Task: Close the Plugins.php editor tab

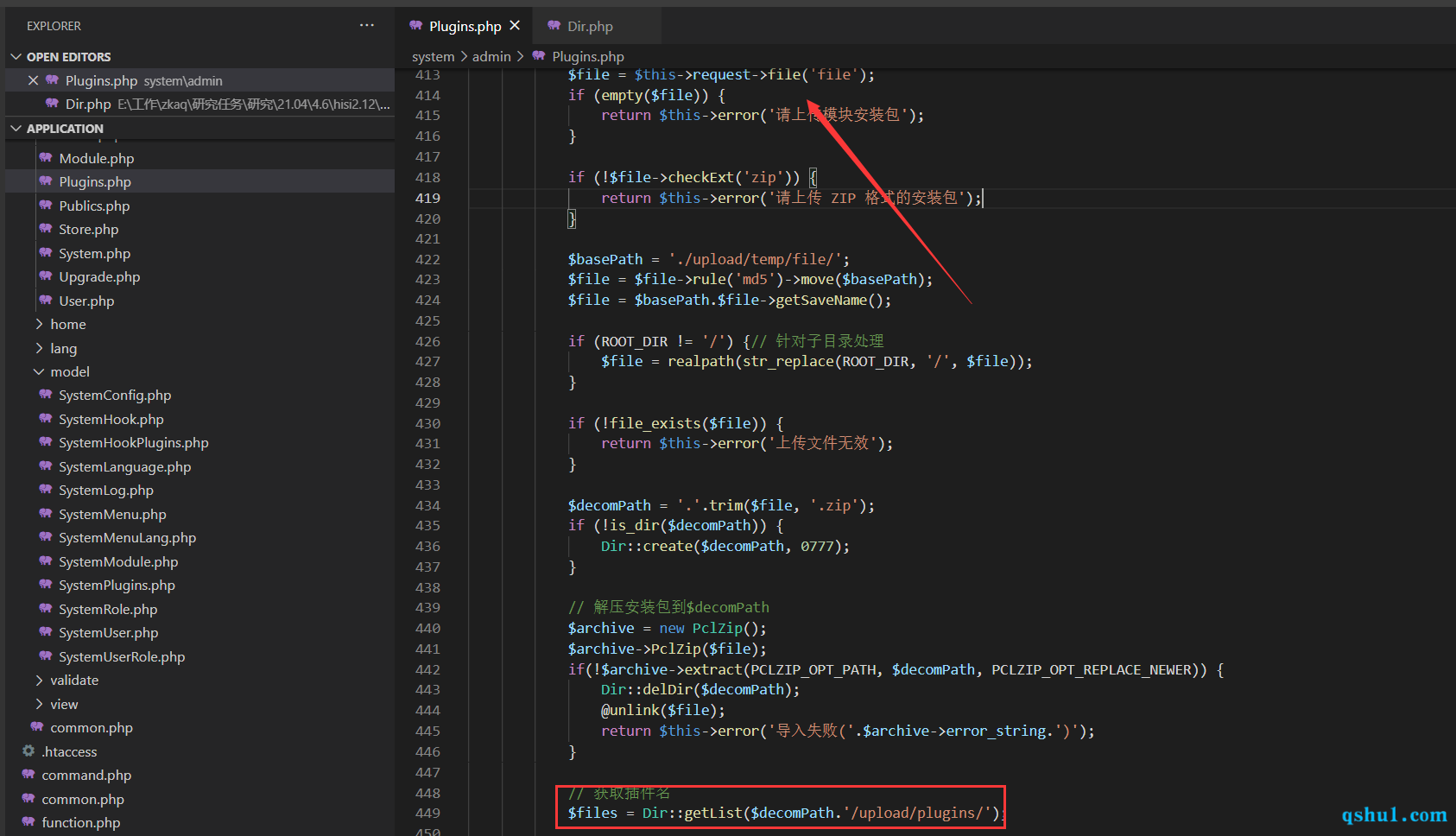Action: point(515,26)
